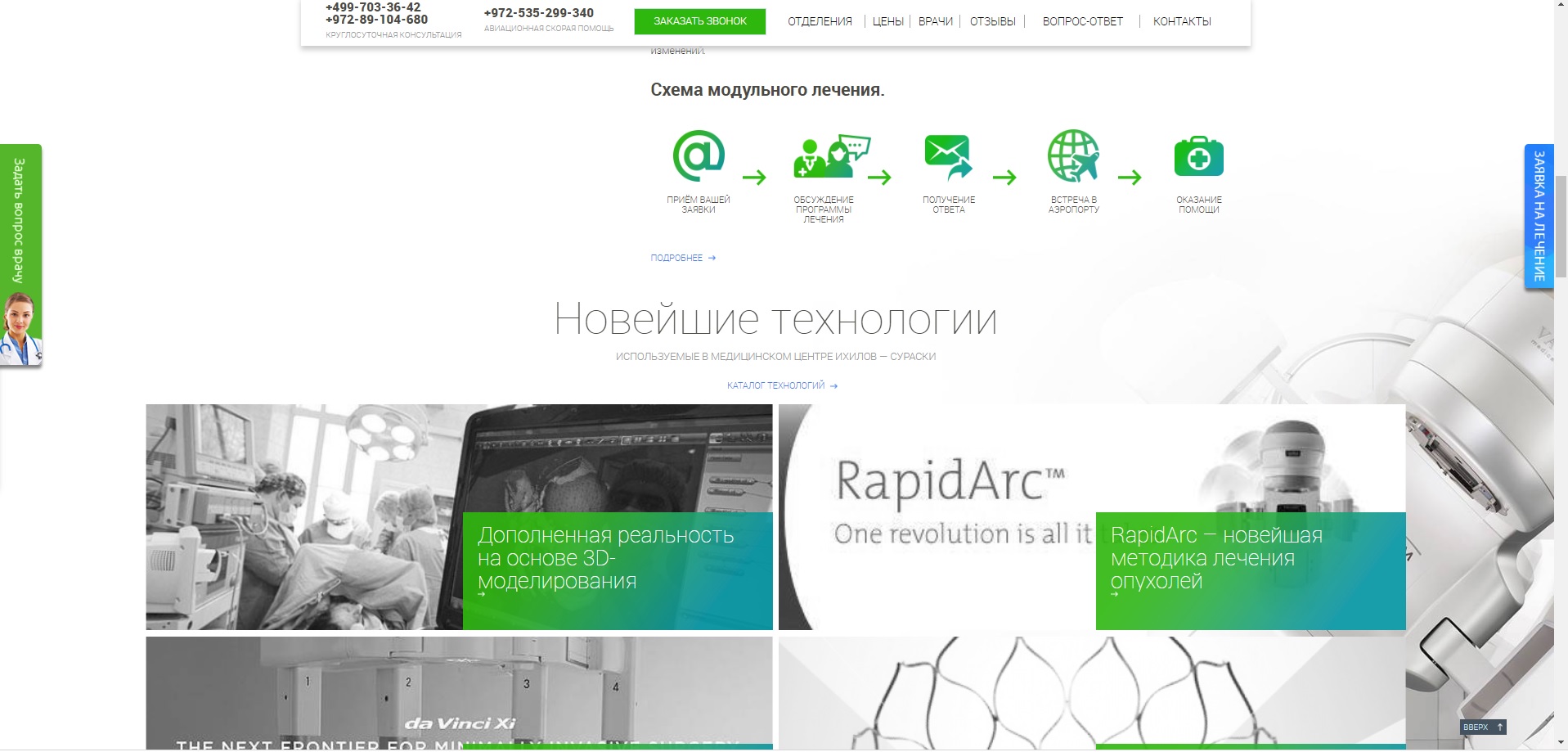Click the globe airplane airport meeting icon
1568x752 pixels.
pyautogui.click(x=1073, y=155)
